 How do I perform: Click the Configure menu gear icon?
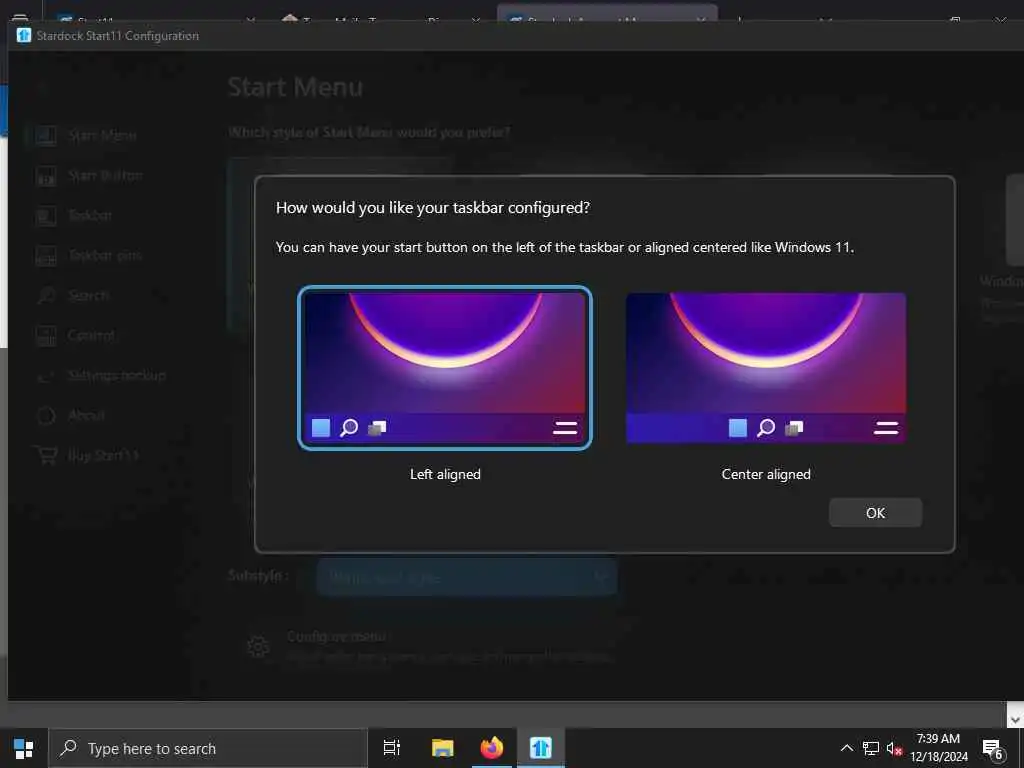coord(258,647)
